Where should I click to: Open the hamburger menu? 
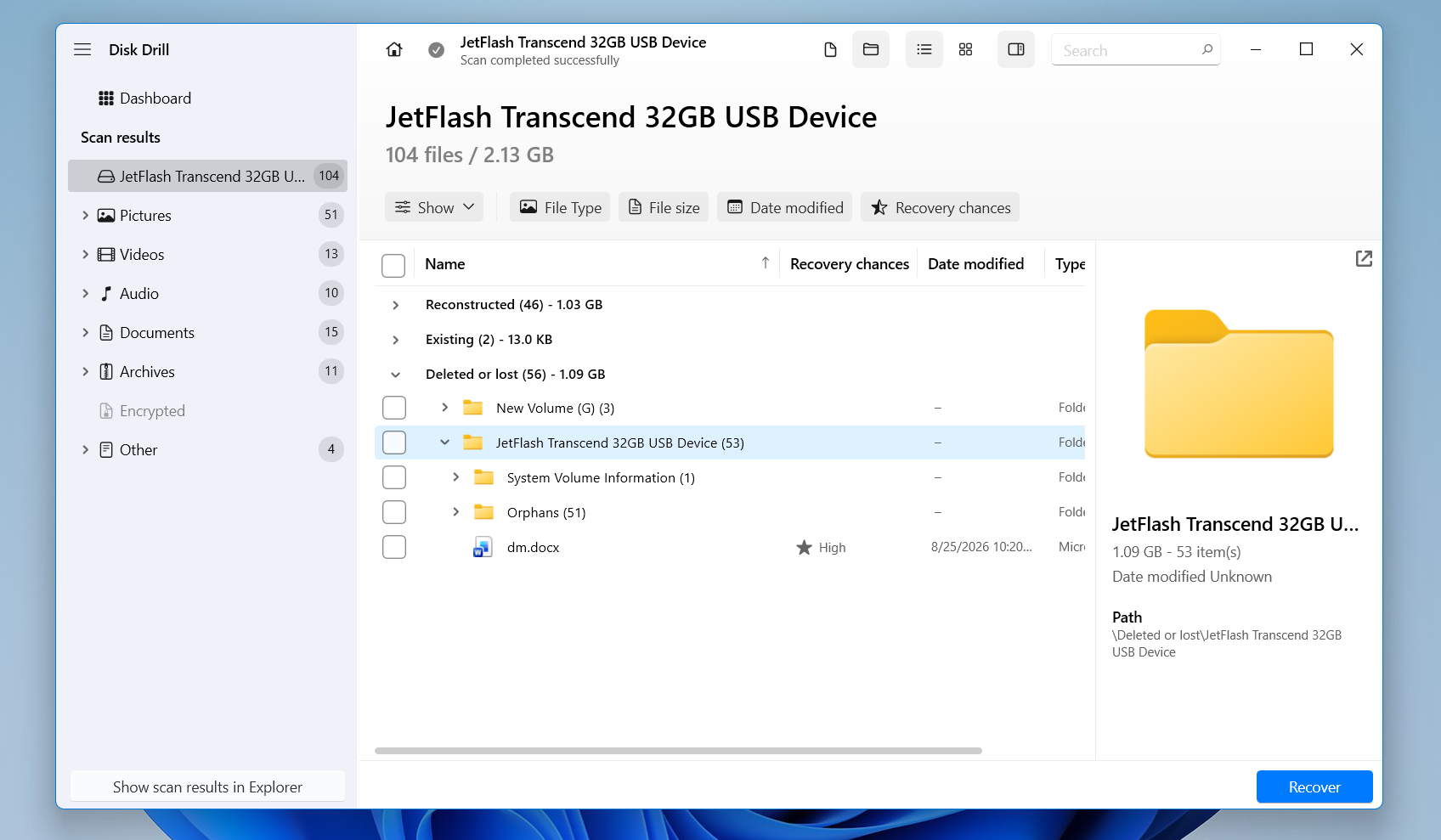[82, 49]
